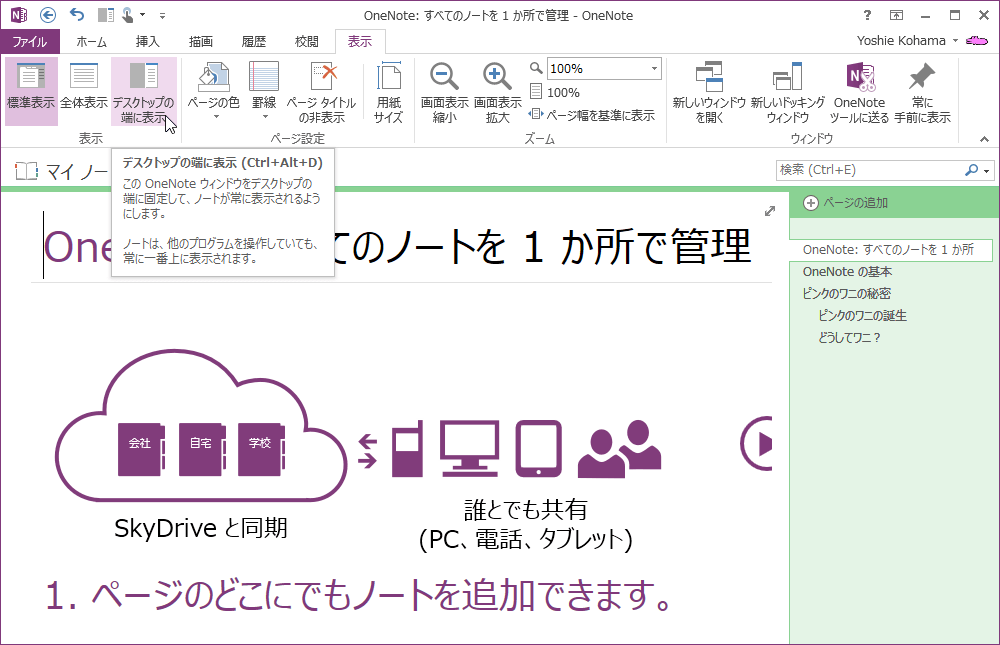The width and height of the screenshot is (1000, 645).
Task: Click the pink account avatar picture
Action: (x=976, y=41)
